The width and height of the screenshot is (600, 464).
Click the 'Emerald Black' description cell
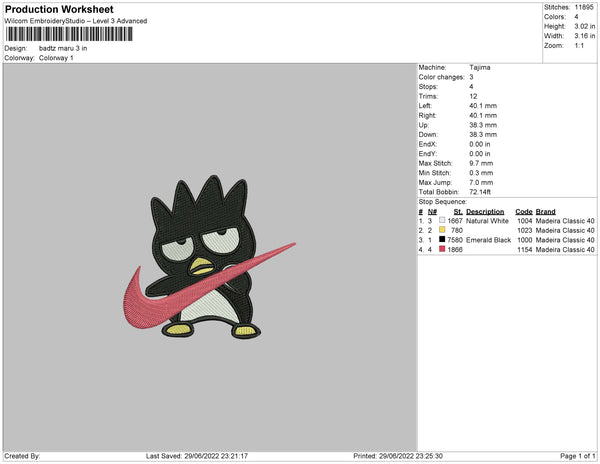click(x=489, y=240)
